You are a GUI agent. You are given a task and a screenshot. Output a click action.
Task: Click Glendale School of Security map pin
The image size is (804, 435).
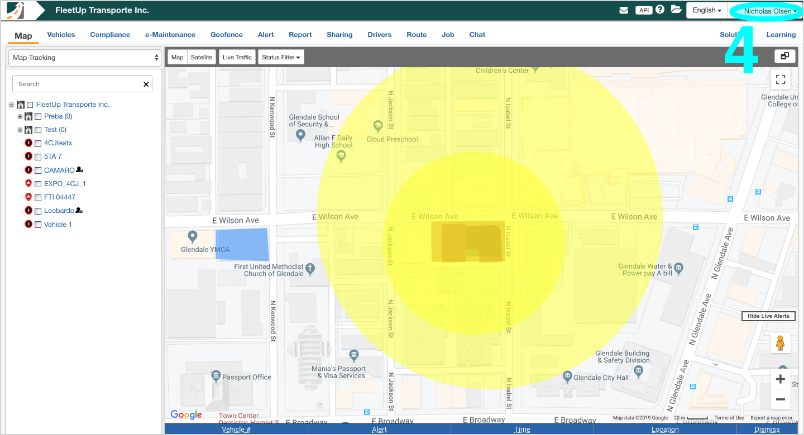pyautogui.click(x=301, y=135)
